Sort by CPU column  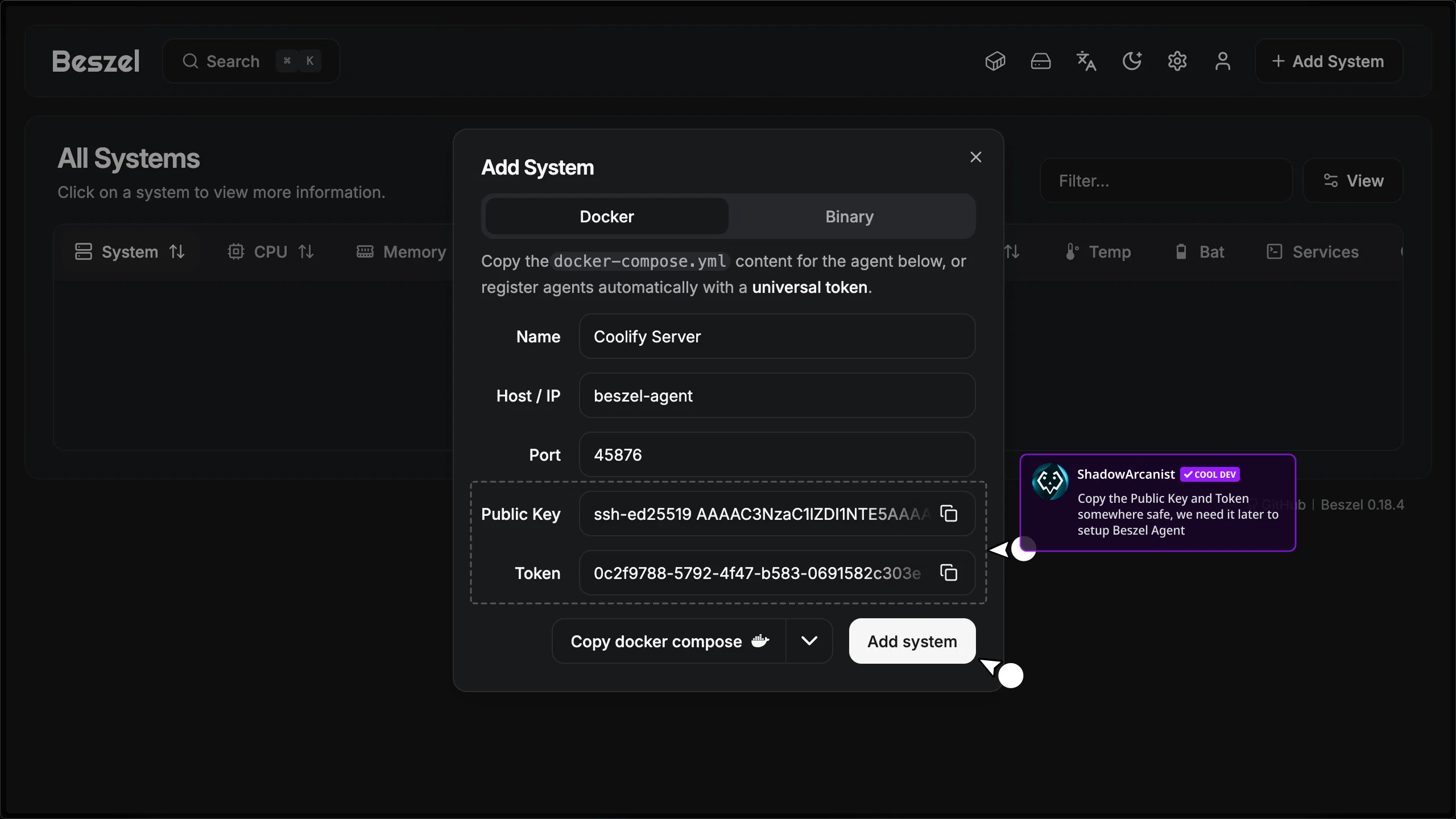[271, 252]
